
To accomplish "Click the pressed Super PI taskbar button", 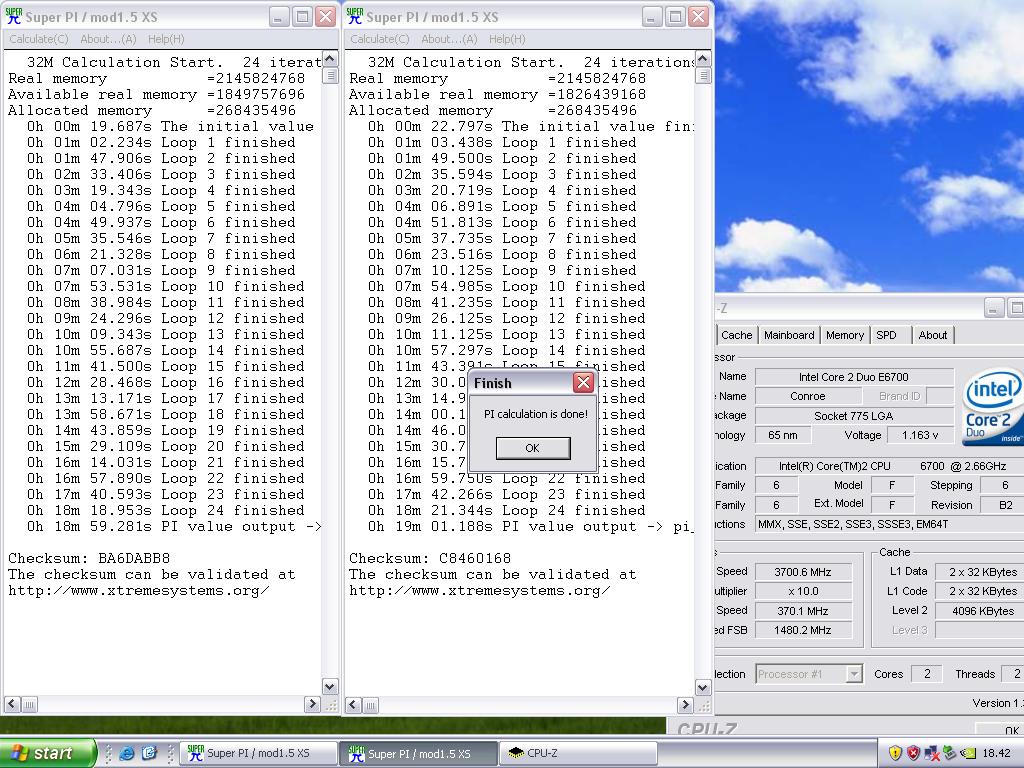I will tap(419, 753).
